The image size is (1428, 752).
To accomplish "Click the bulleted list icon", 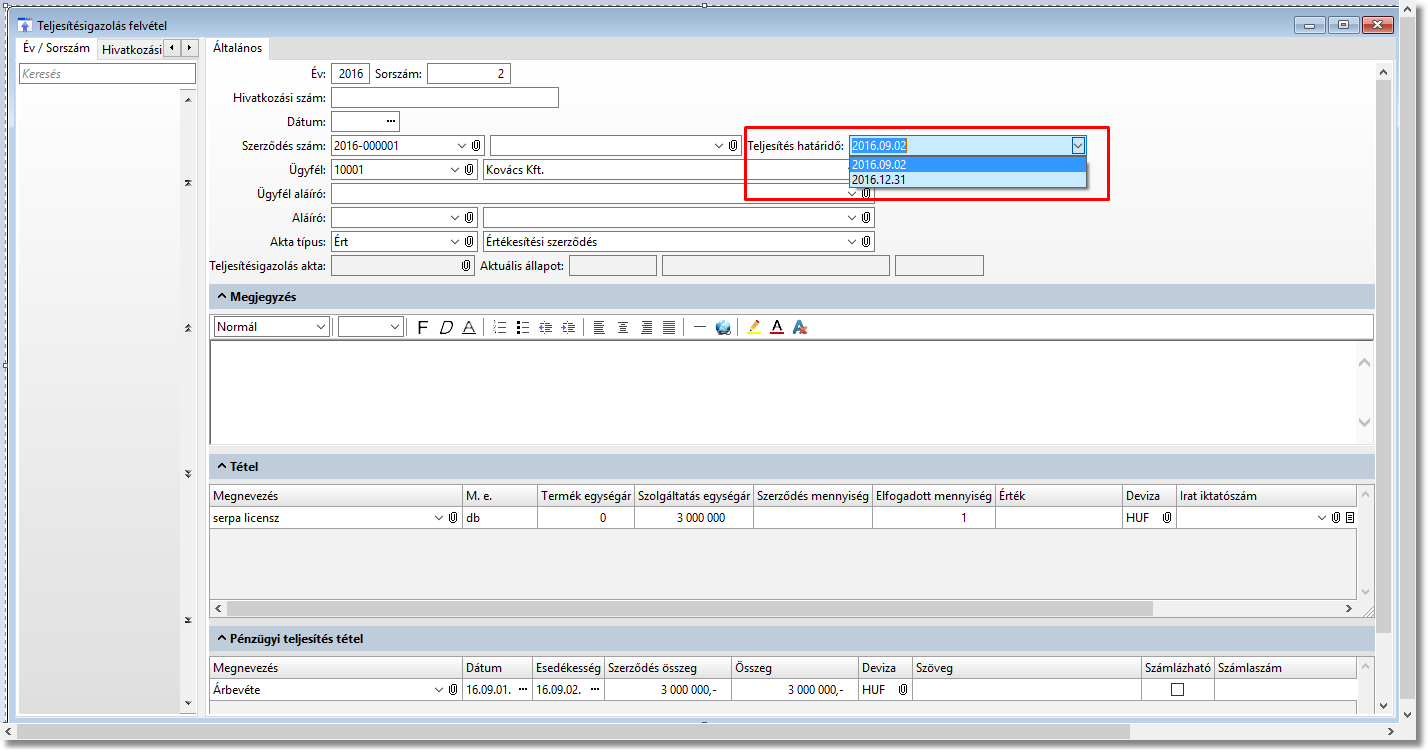I will coord(522,327).
